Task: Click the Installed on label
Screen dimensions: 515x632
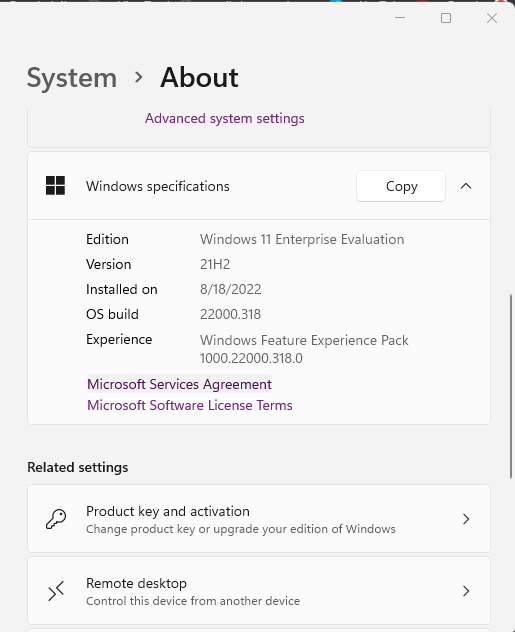Action: (x=122, y=289)
